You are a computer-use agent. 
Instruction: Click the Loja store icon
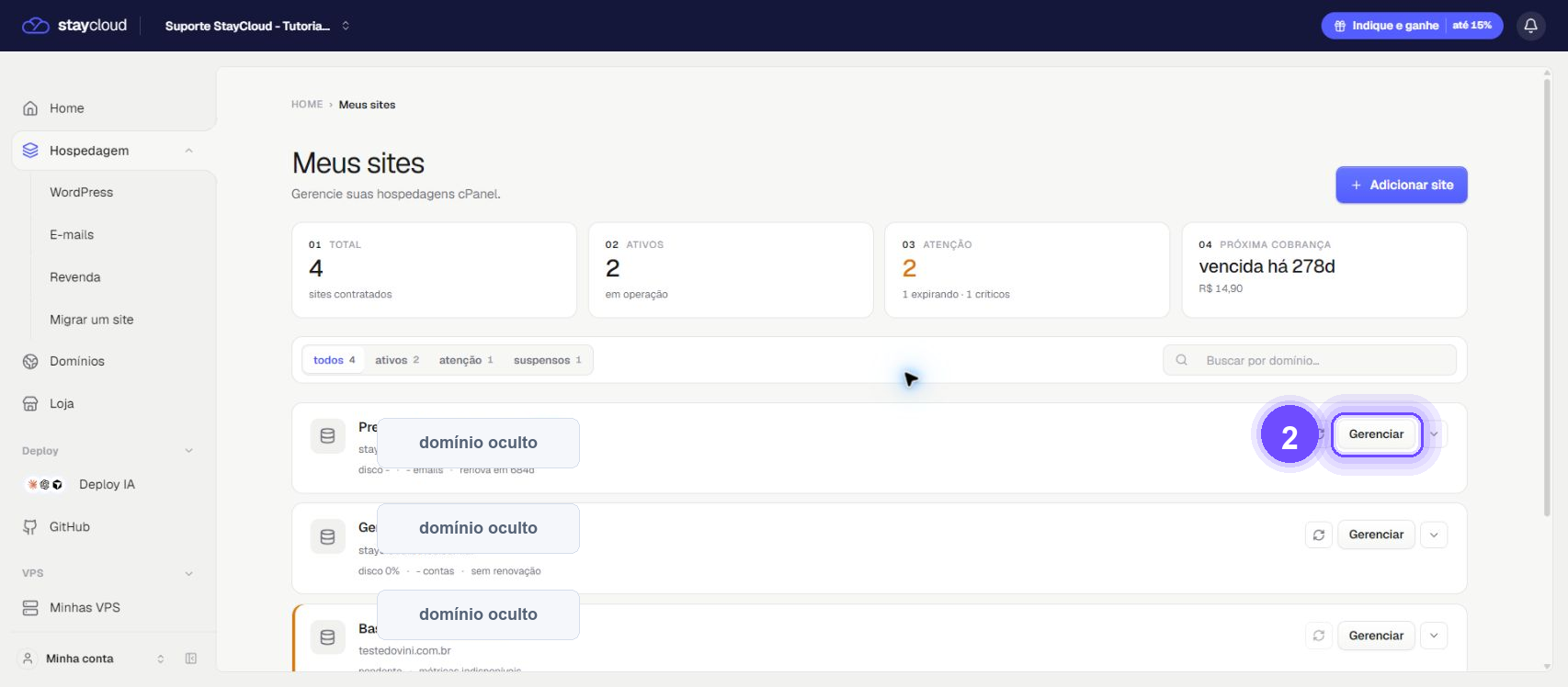click(x=30, y=404)
